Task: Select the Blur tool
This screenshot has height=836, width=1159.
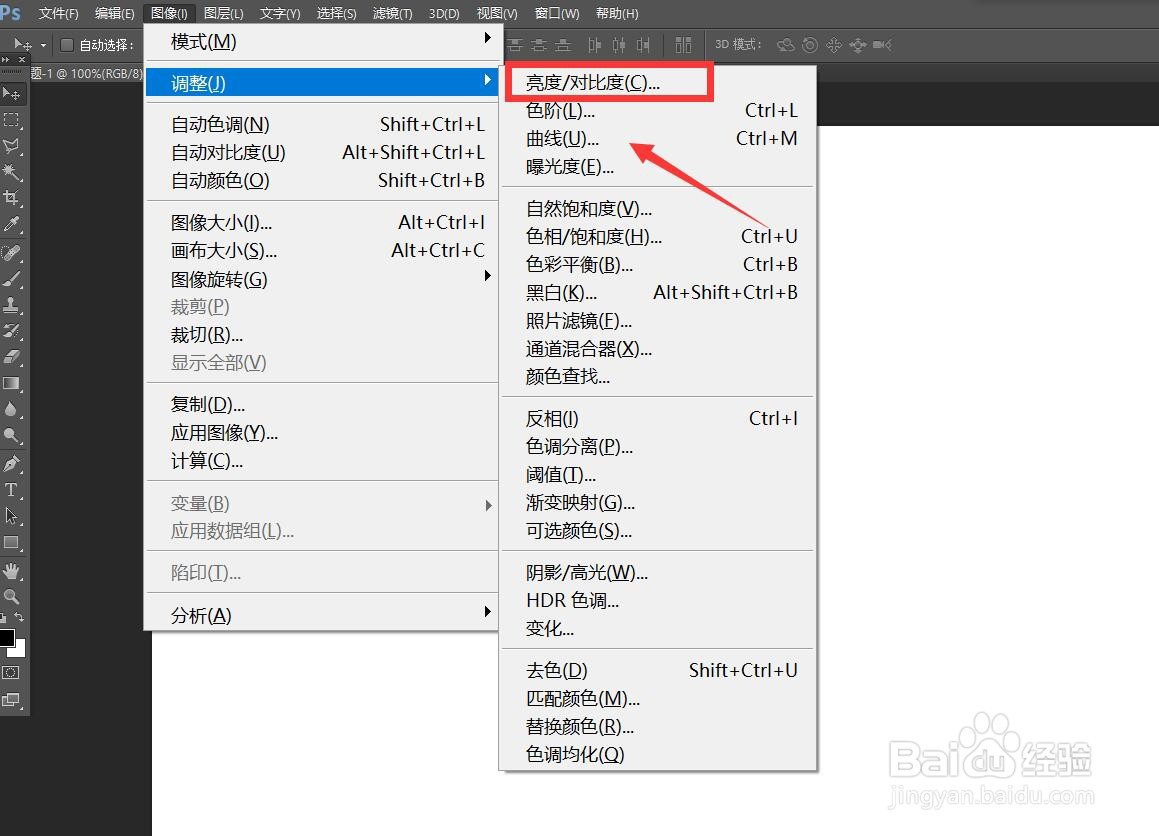Action: tap(12, 409)
